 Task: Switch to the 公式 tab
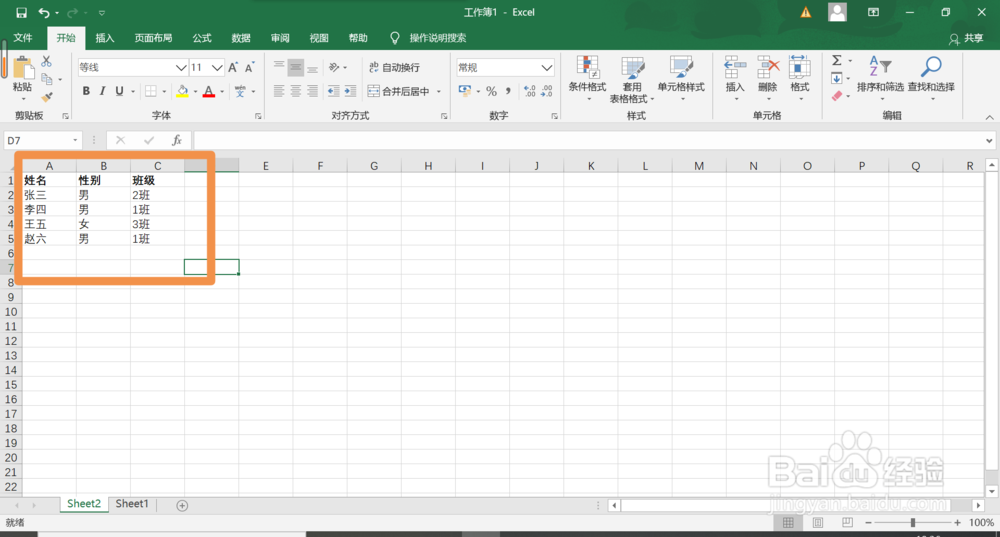point(202,38)
